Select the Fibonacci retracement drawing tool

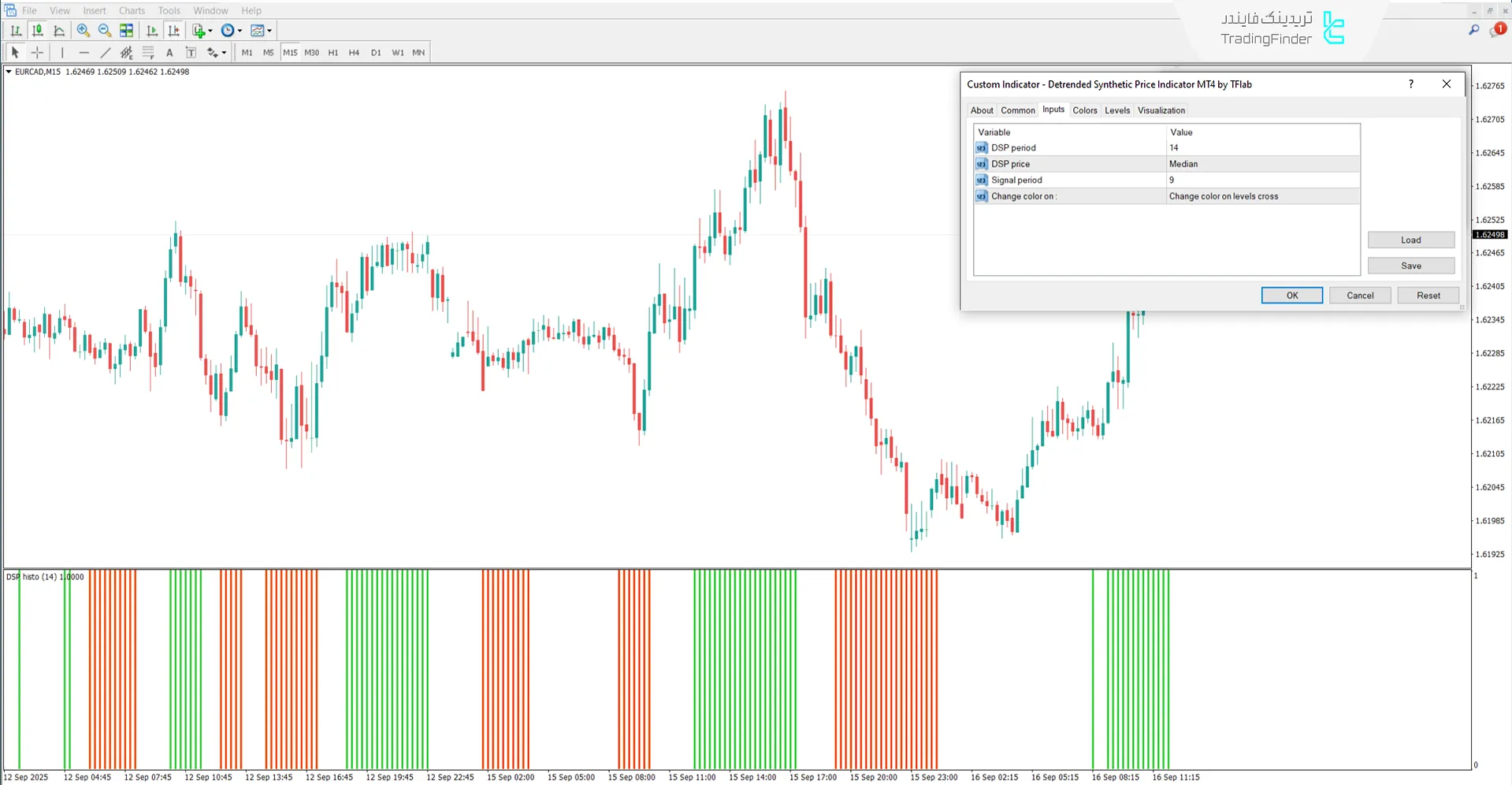coord(148,52)
